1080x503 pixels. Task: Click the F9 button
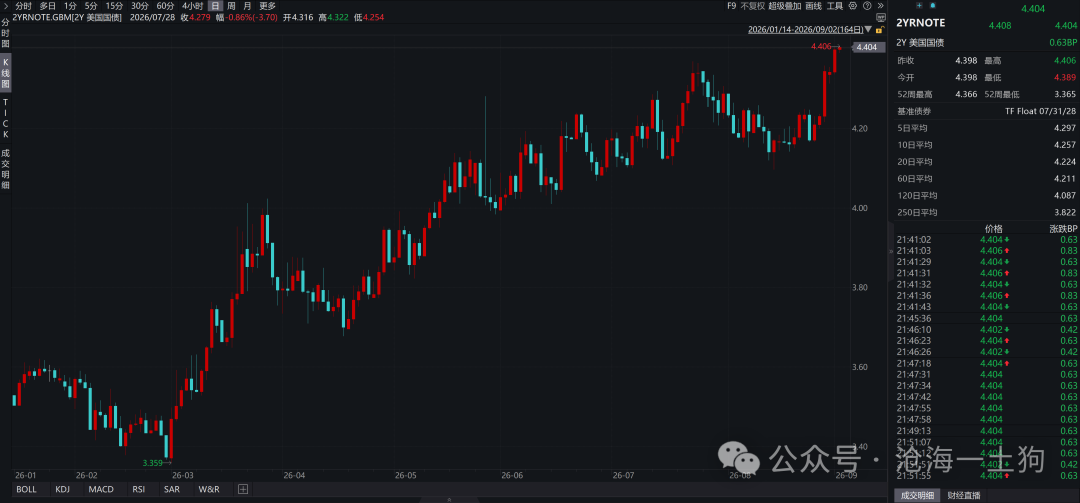coord(731,6)
